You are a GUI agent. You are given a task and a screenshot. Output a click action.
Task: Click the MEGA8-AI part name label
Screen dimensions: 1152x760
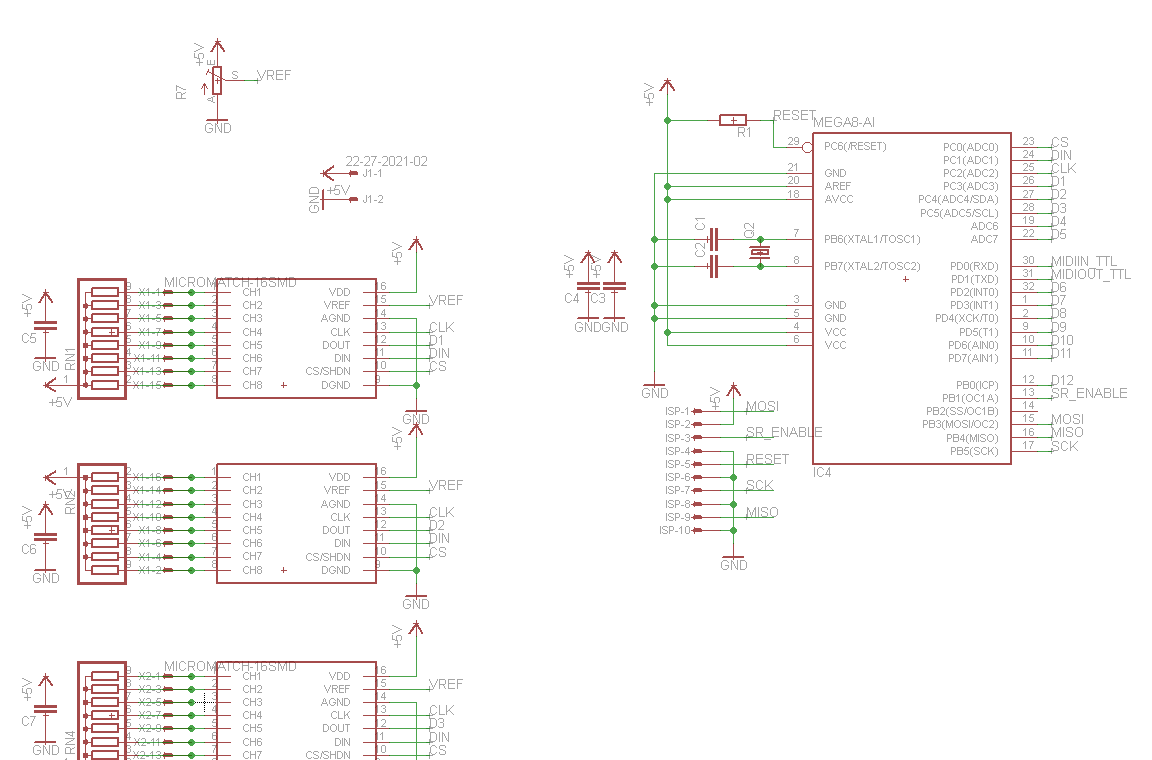tap(843, 123)
